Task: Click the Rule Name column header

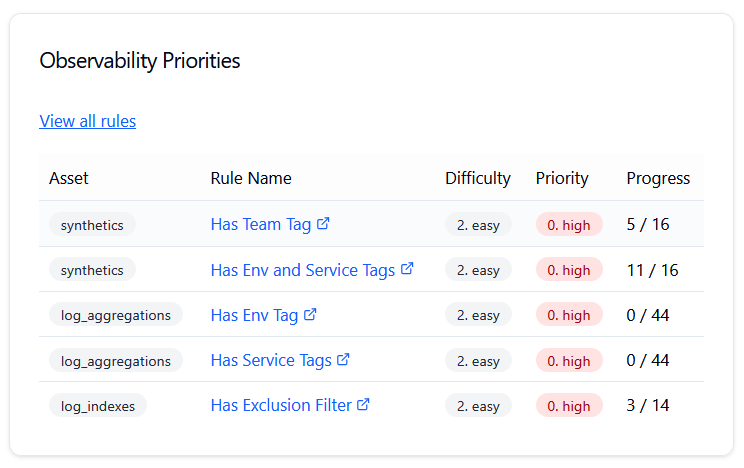Action: pos(251,178)
